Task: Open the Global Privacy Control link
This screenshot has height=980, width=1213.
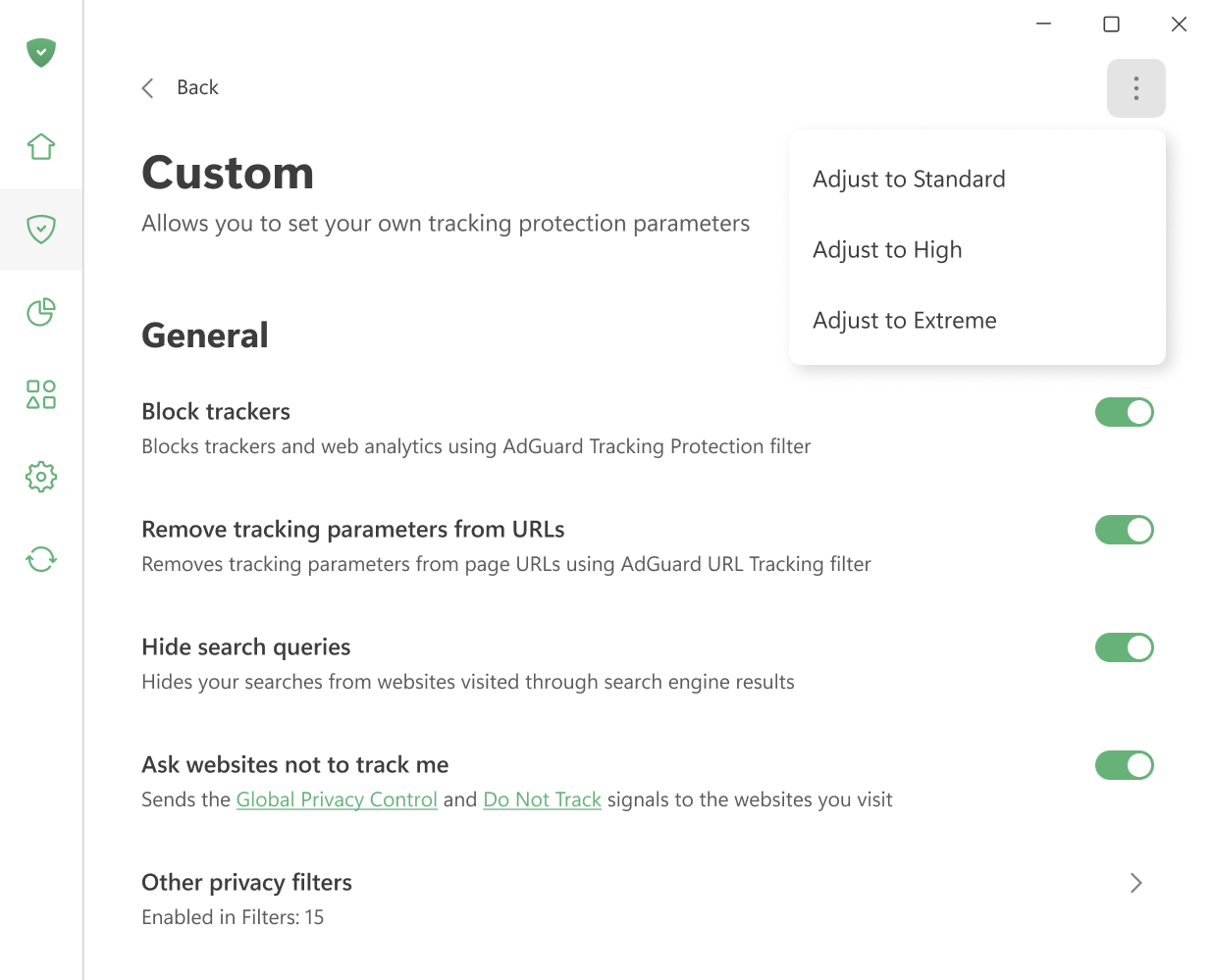Action: pyautogui.click(x=337, y=799)
